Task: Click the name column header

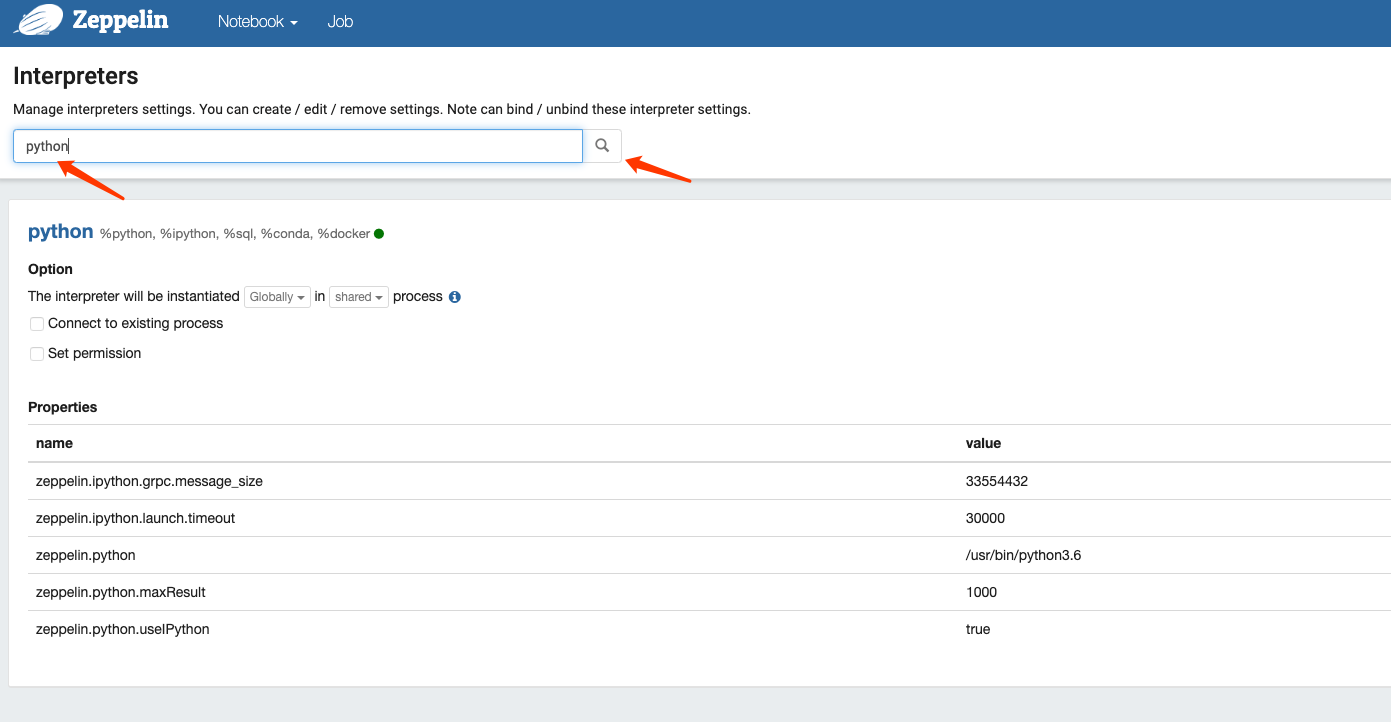Action: [x=54, y=443]
